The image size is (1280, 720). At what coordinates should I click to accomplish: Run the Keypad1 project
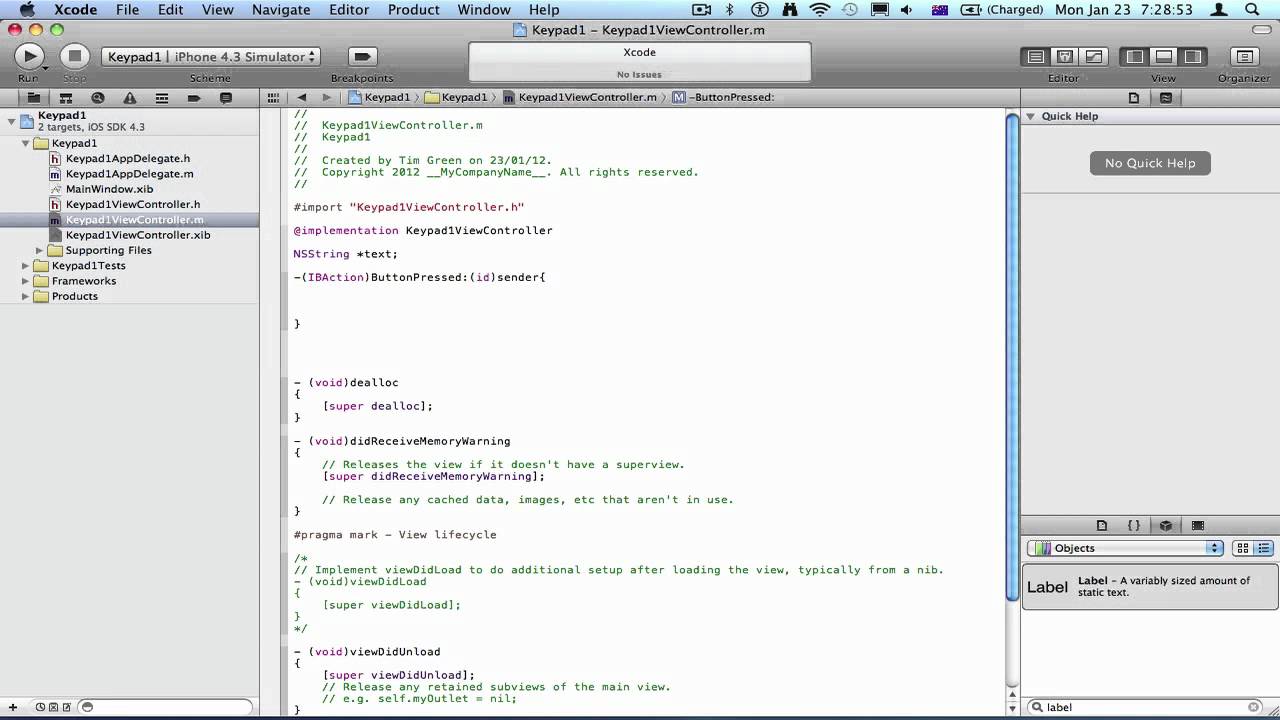click(29, 56)
